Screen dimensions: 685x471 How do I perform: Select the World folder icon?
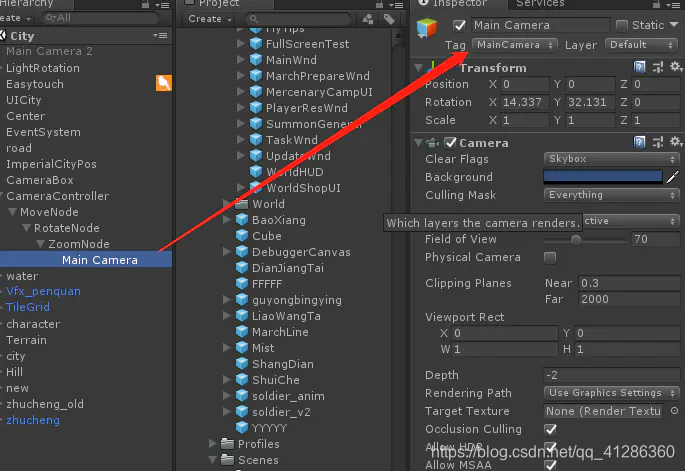click(242, 204)
